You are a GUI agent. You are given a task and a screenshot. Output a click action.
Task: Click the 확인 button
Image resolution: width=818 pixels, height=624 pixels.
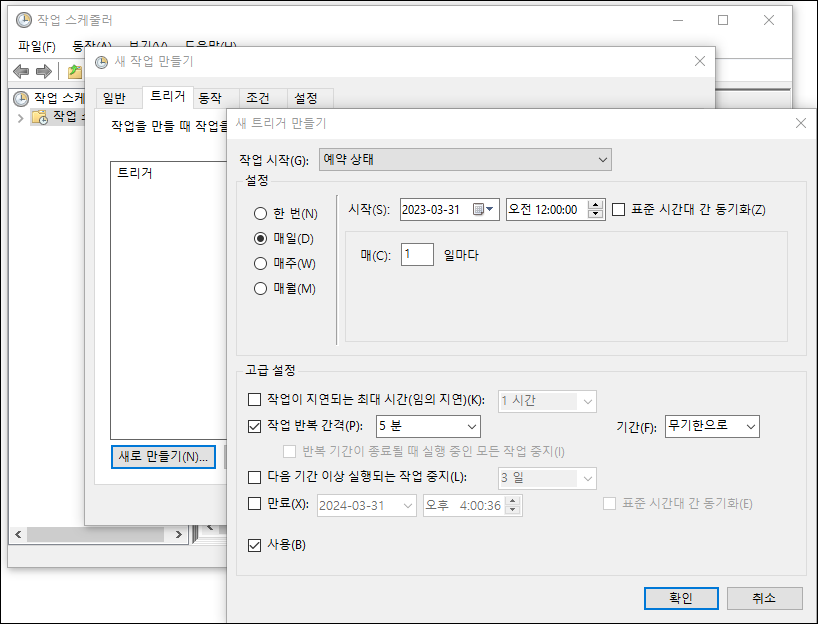tap(680, 598)
